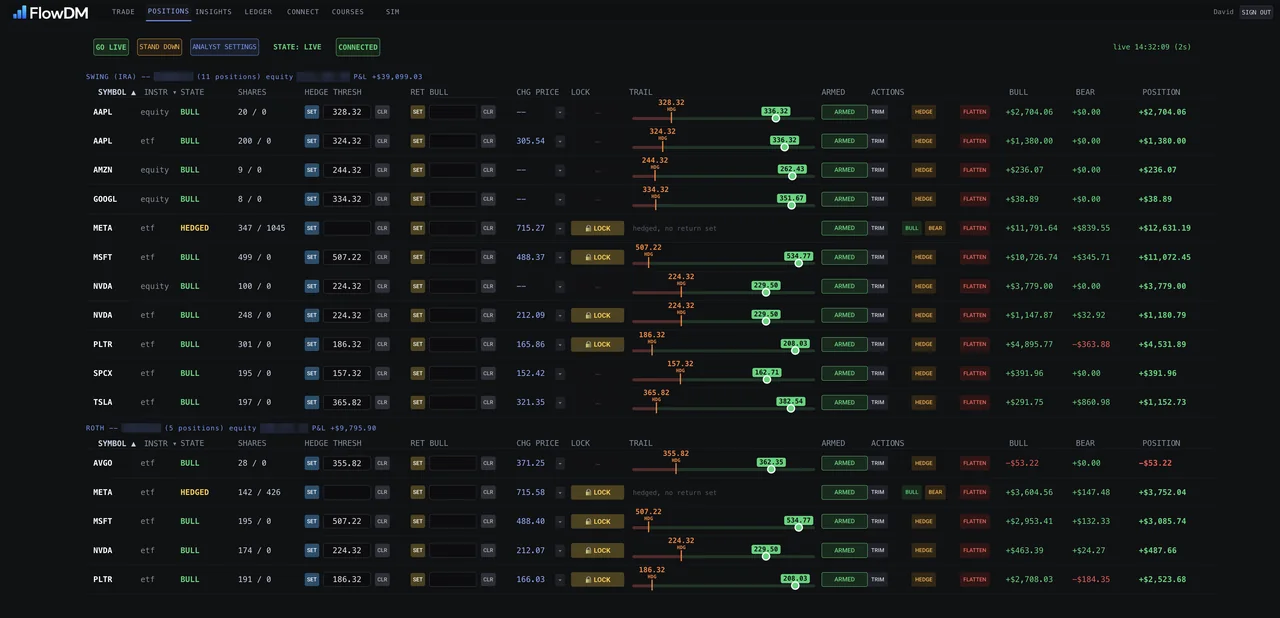The width and height of the screenshot is (1280, 618).
Task: Open the LEDGER tab
Action: 258,12
